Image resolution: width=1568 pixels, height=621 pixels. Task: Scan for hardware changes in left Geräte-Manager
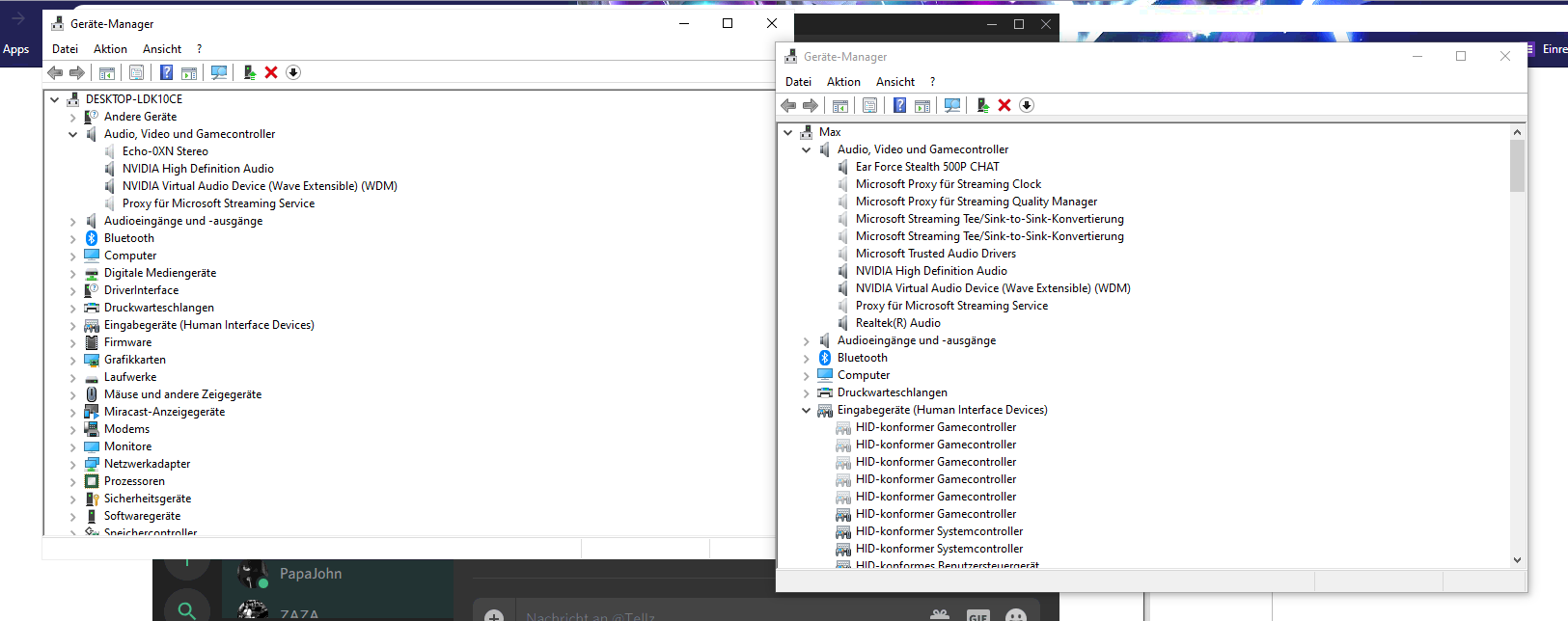pyautogui.click(x=219, y=72)
